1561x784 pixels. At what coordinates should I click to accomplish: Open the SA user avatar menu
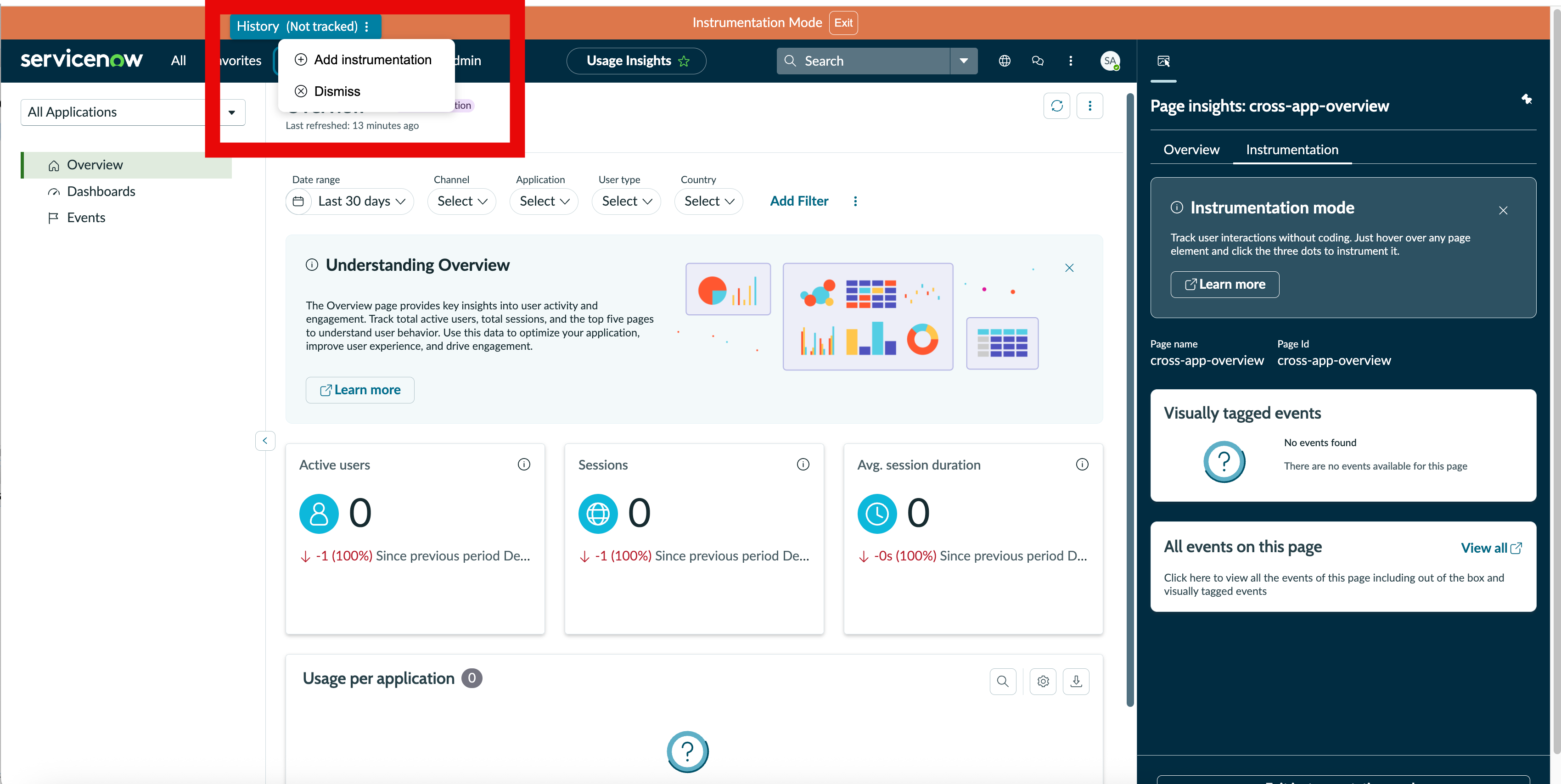click(x=1110, y=61)
